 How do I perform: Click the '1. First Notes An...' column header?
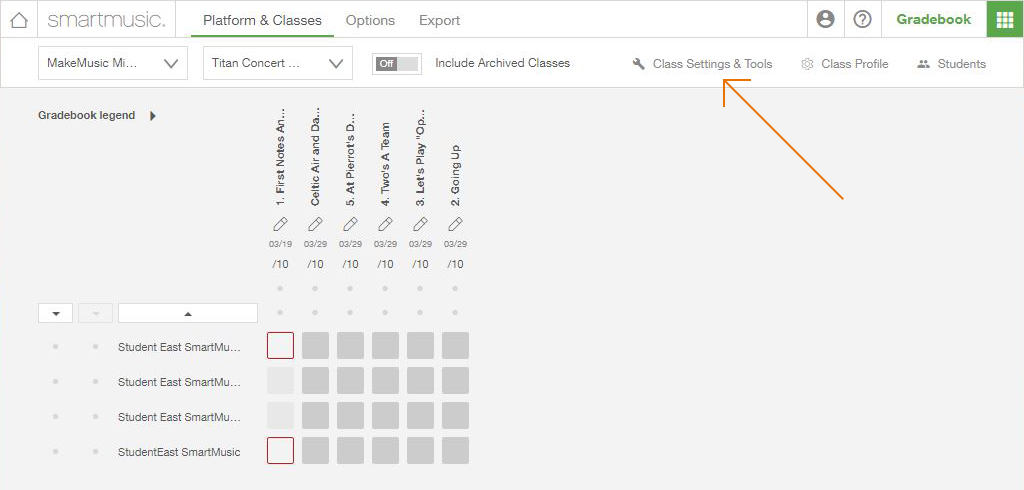[280, 159]
